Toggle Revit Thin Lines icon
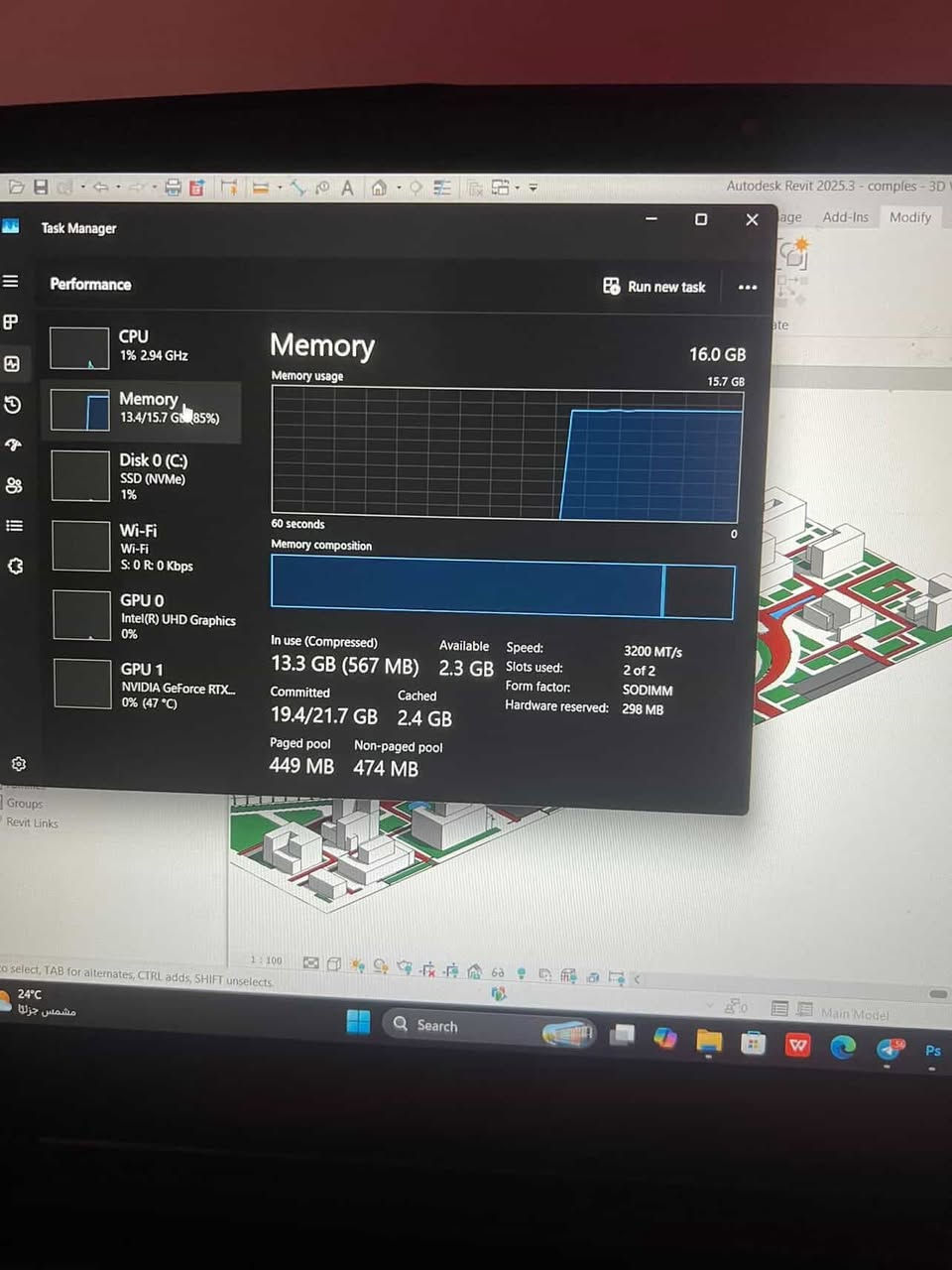952x1270 pixels. click(x=442, y=188)
